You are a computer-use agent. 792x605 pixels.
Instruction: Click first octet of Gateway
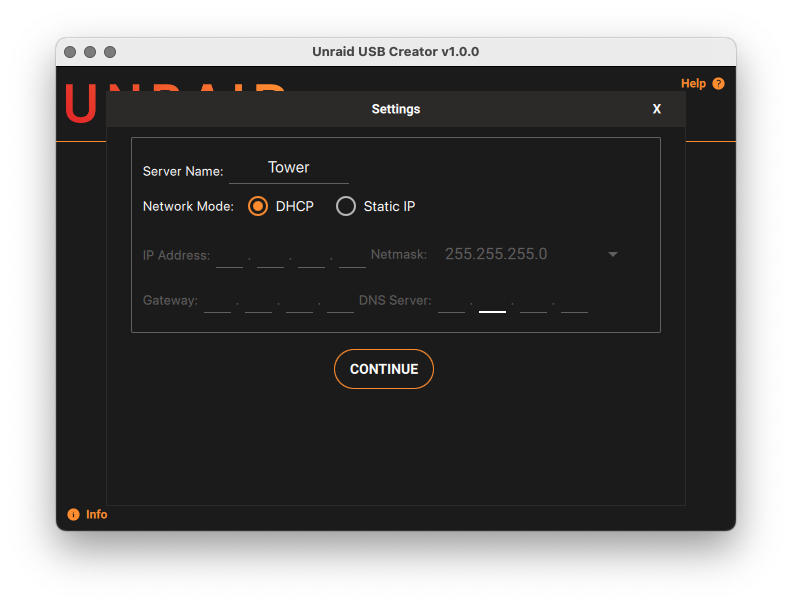217,302
